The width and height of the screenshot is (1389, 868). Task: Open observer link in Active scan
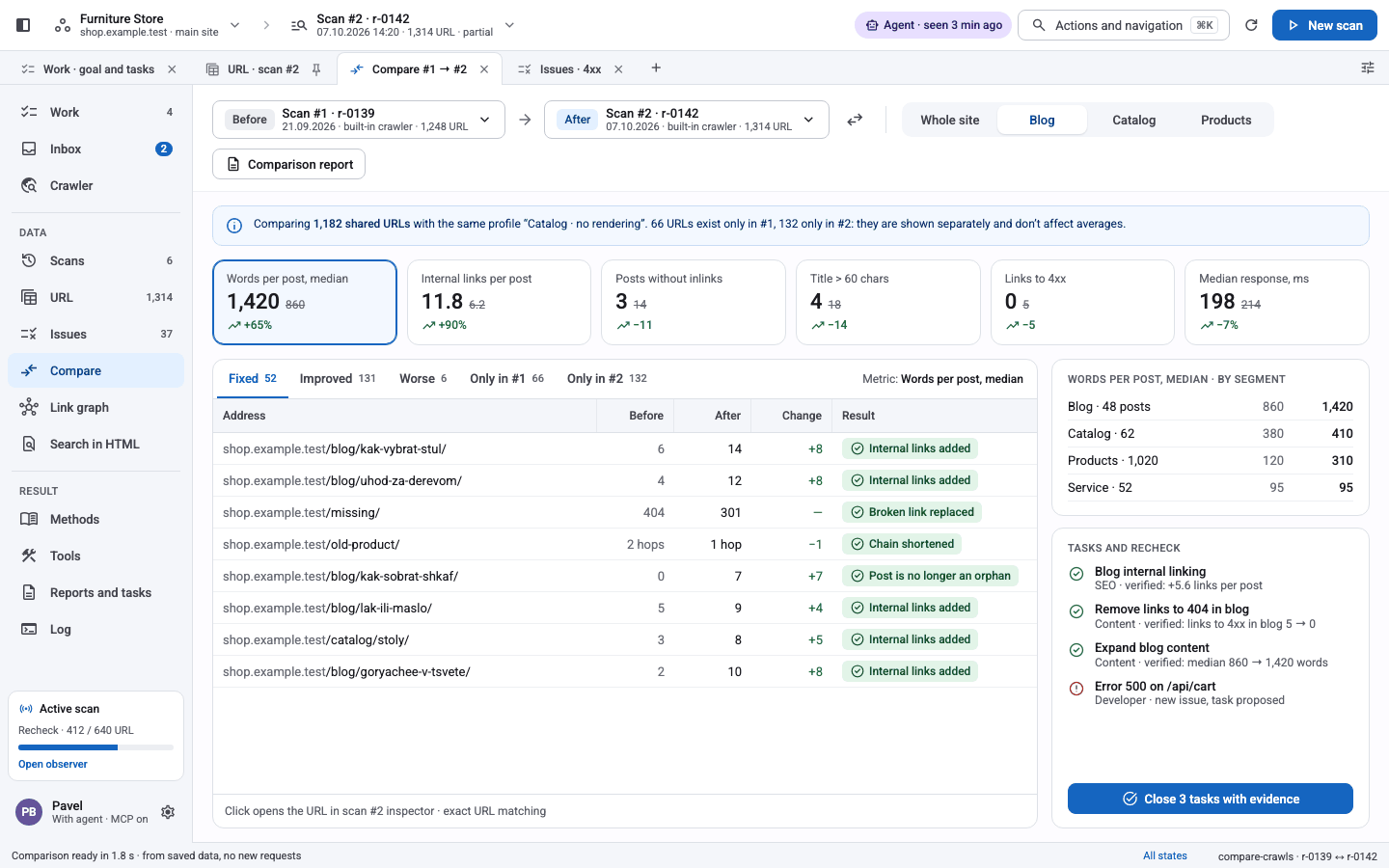(53, 764)
